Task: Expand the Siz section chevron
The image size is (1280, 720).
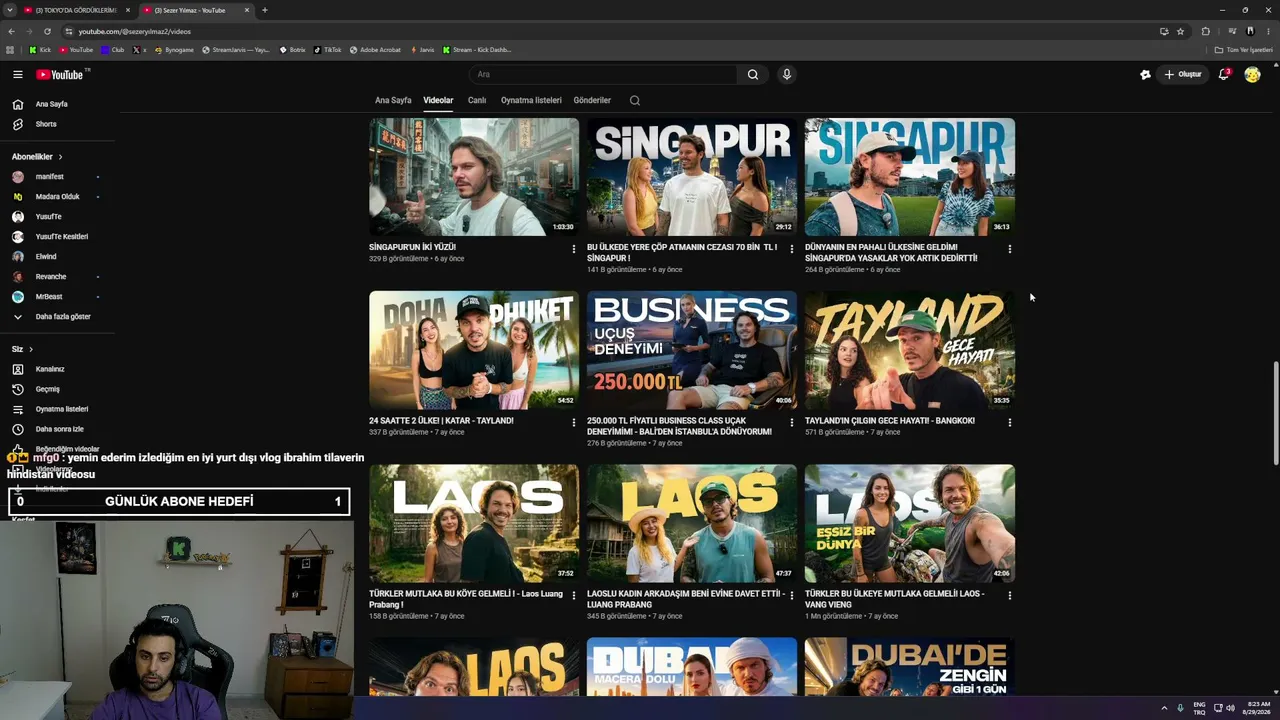Action: pyautogui.click(x=31, y=349)
